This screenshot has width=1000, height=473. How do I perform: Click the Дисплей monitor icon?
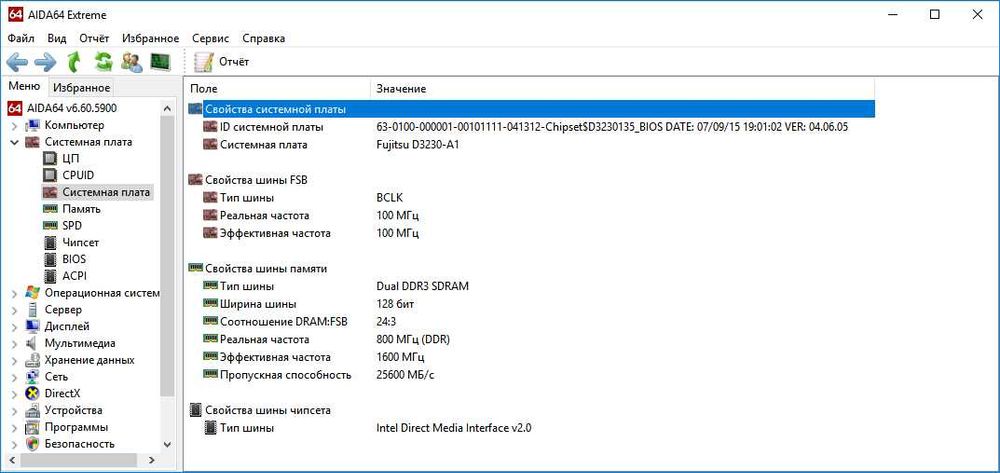click(33, 326)
